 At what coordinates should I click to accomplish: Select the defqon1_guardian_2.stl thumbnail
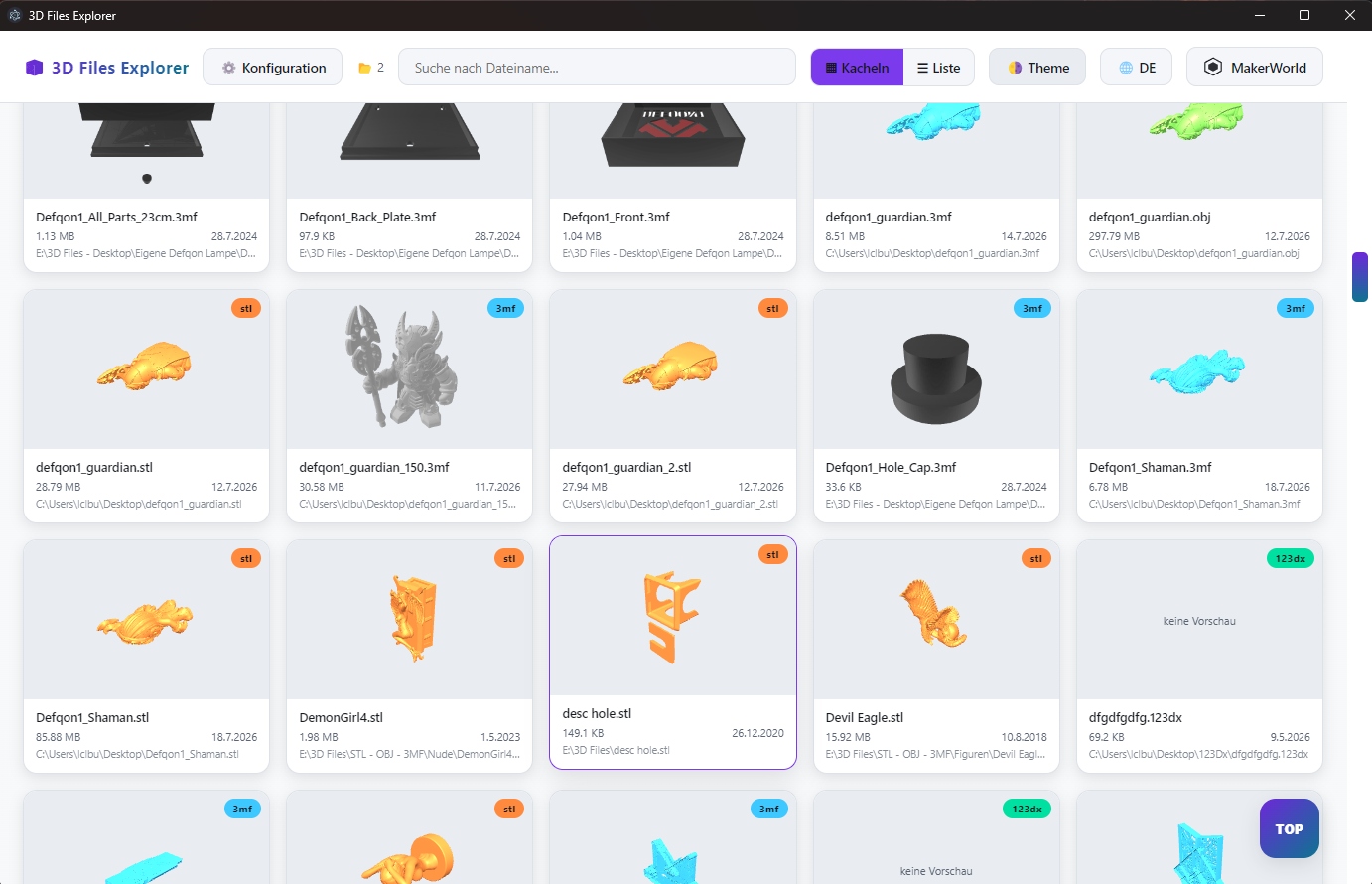tap(673, 368)
